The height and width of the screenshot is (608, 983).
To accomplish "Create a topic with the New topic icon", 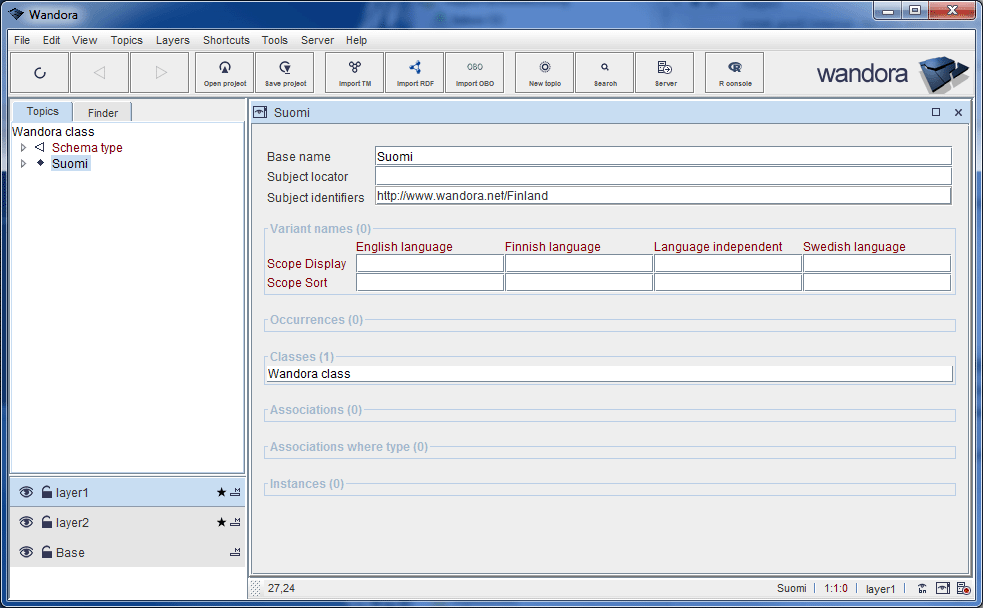I will click(x=543, y=72).
